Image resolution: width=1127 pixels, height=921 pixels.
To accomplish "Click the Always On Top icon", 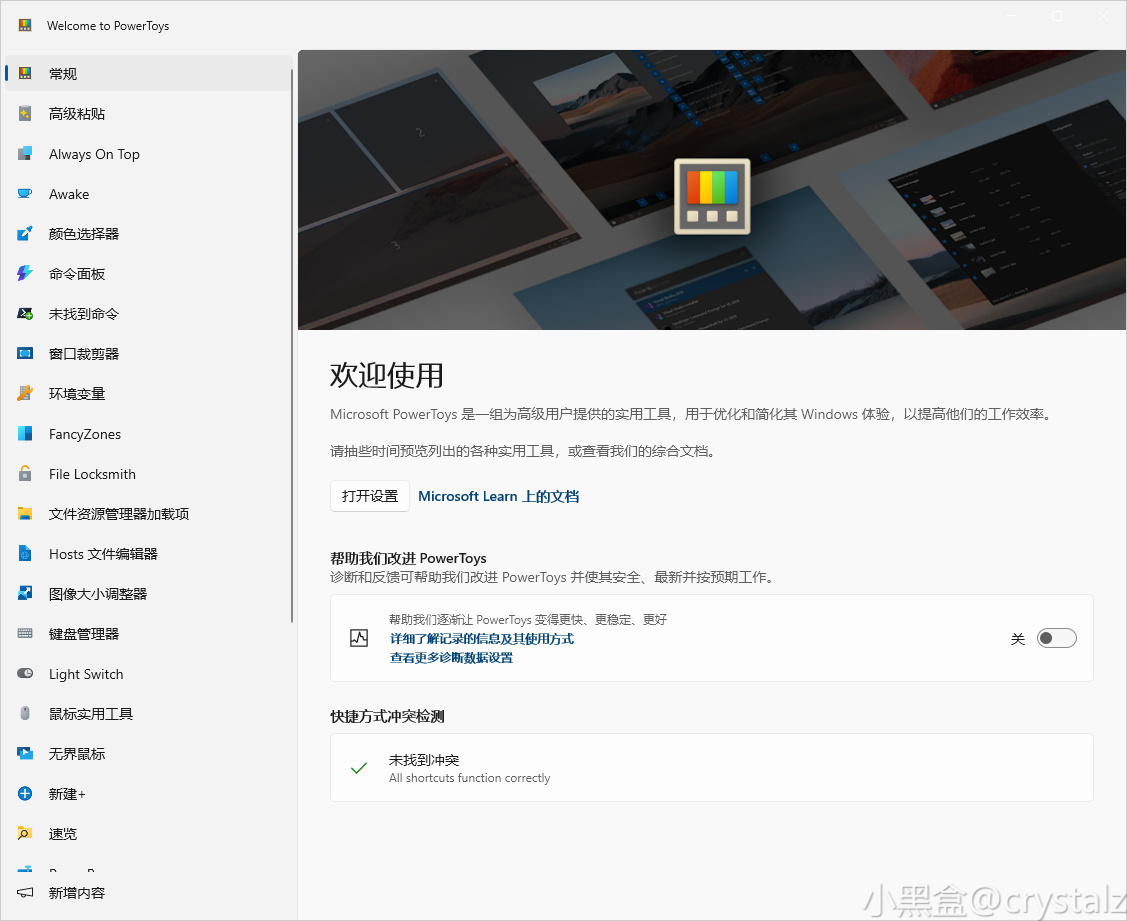I will [25, 154].
